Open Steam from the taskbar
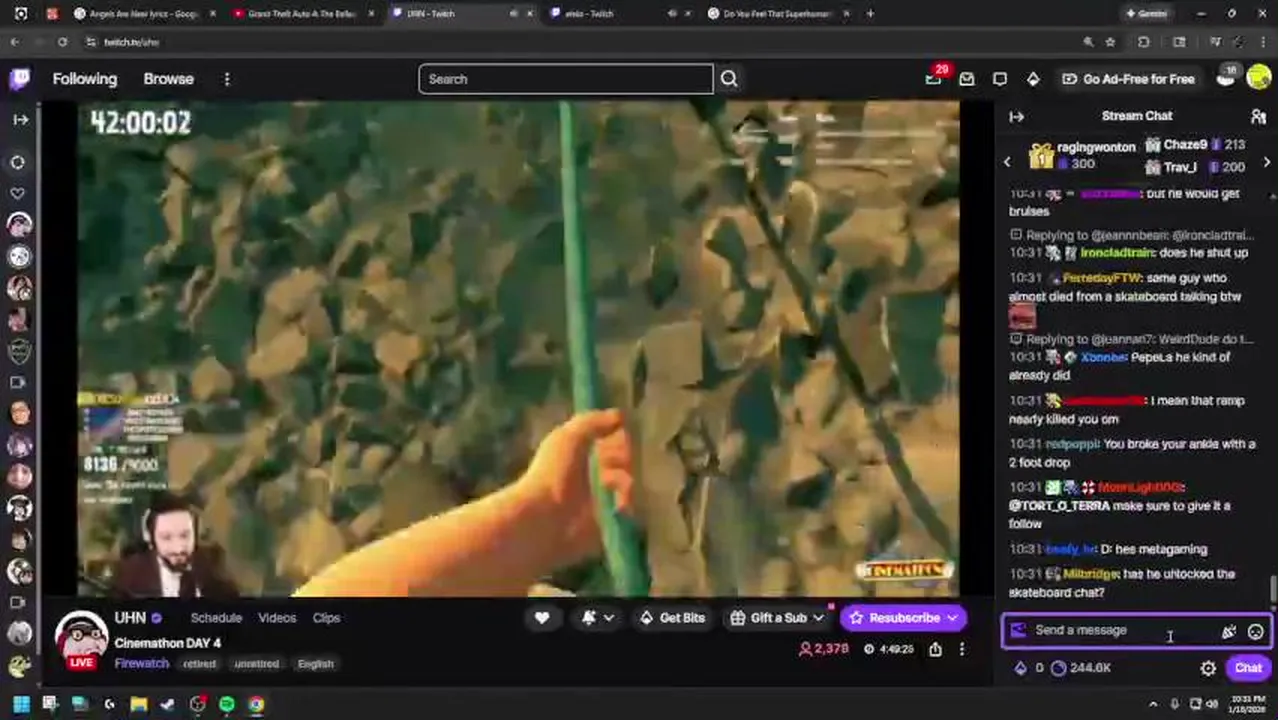 [168, 705]
